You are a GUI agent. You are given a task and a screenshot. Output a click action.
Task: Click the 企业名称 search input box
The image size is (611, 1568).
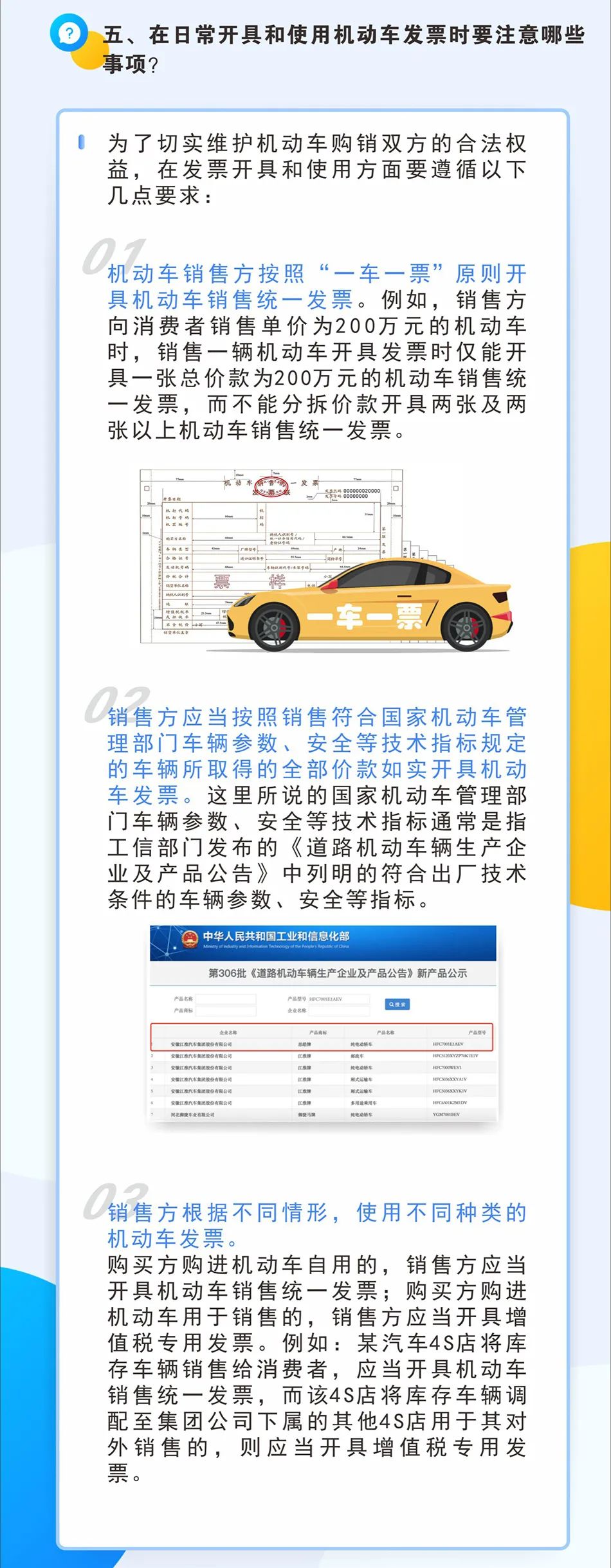click(339, 1010)
